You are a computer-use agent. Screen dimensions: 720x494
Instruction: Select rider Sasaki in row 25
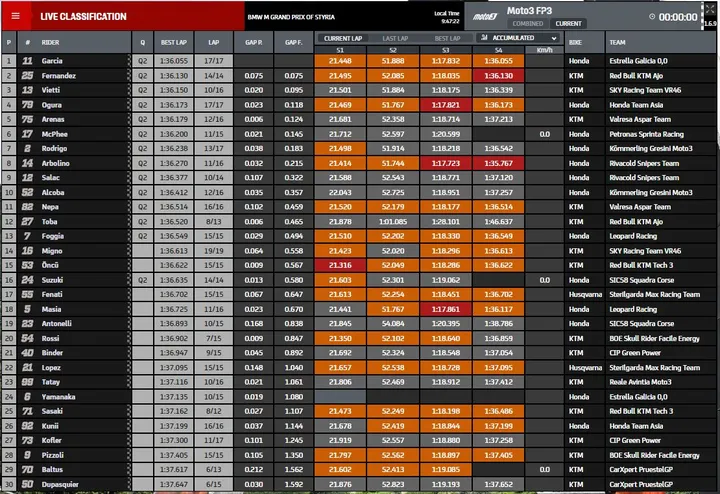(52, 411)
